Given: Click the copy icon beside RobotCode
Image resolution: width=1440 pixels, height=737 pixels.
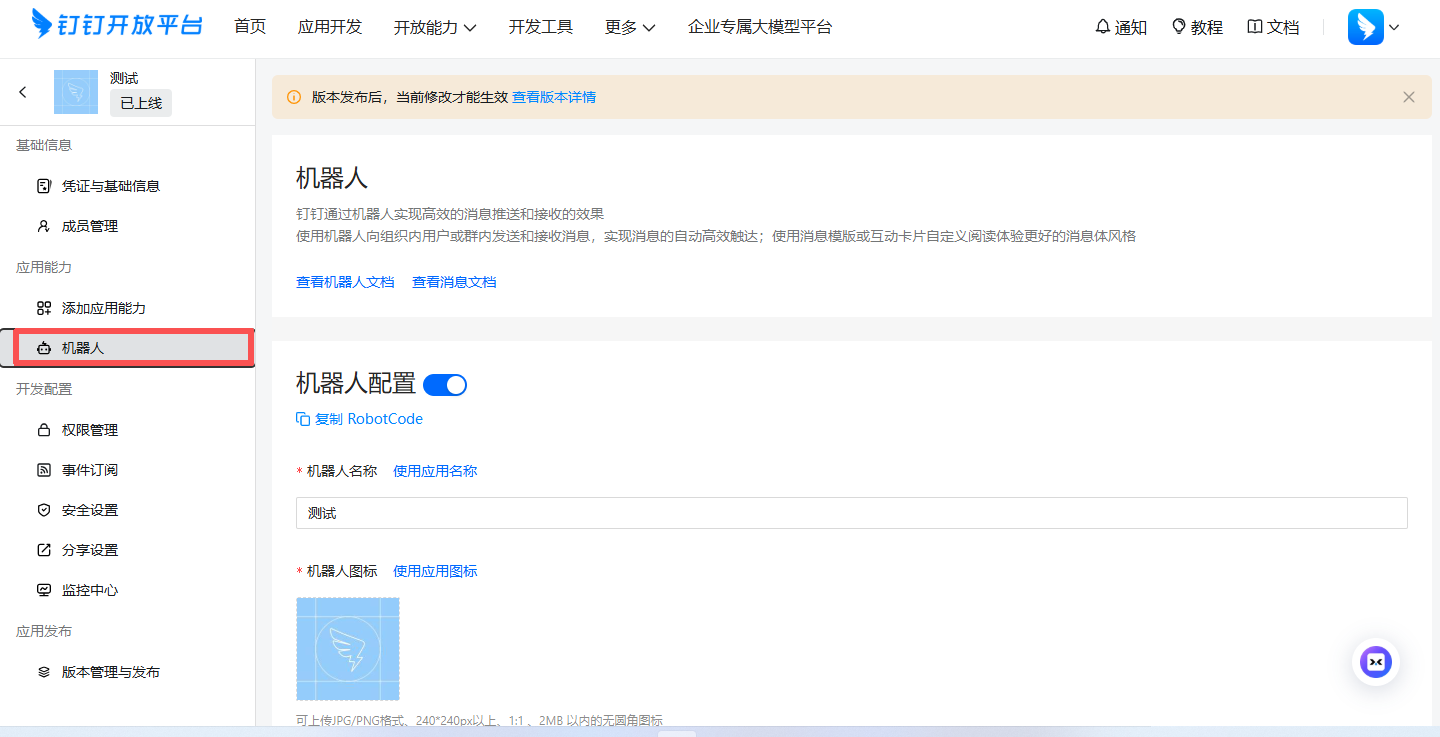Looking at the screenshot, I should tap(302, 418).
